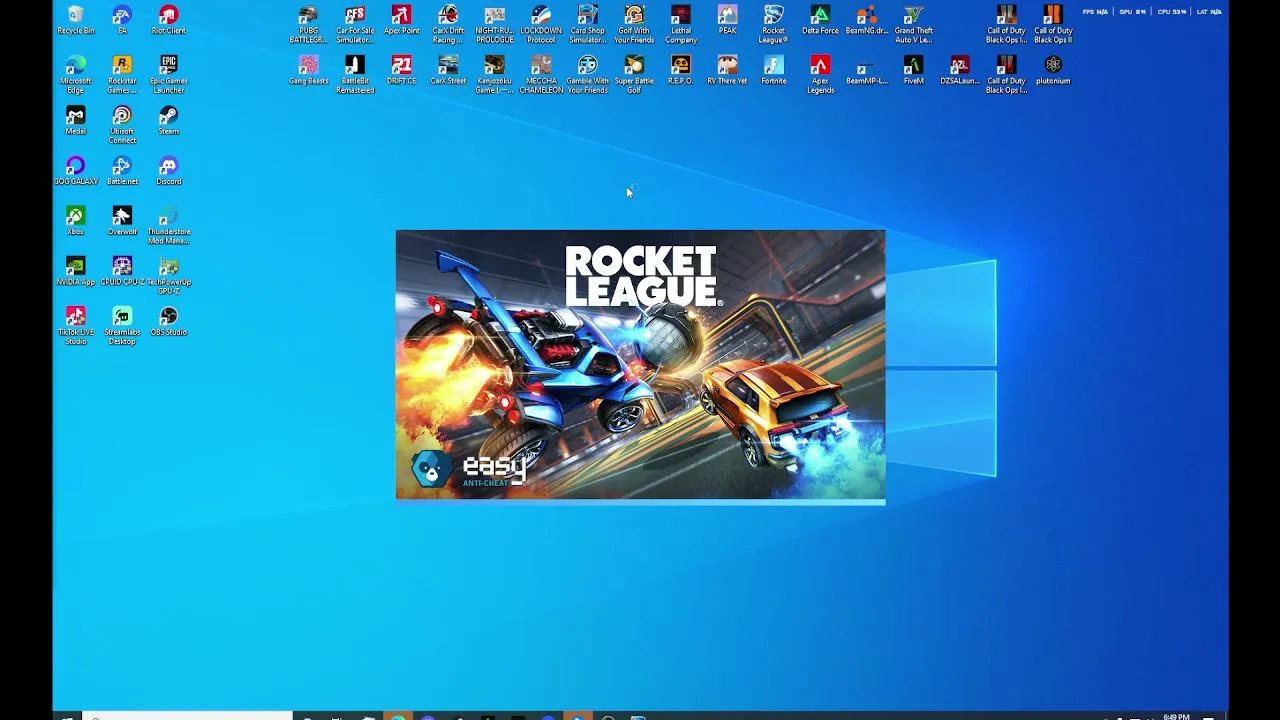Select the plutonium desktop icon
Image resolution: width=1280 pixels, height=720 pixels.
click(x=1053, y=70)
